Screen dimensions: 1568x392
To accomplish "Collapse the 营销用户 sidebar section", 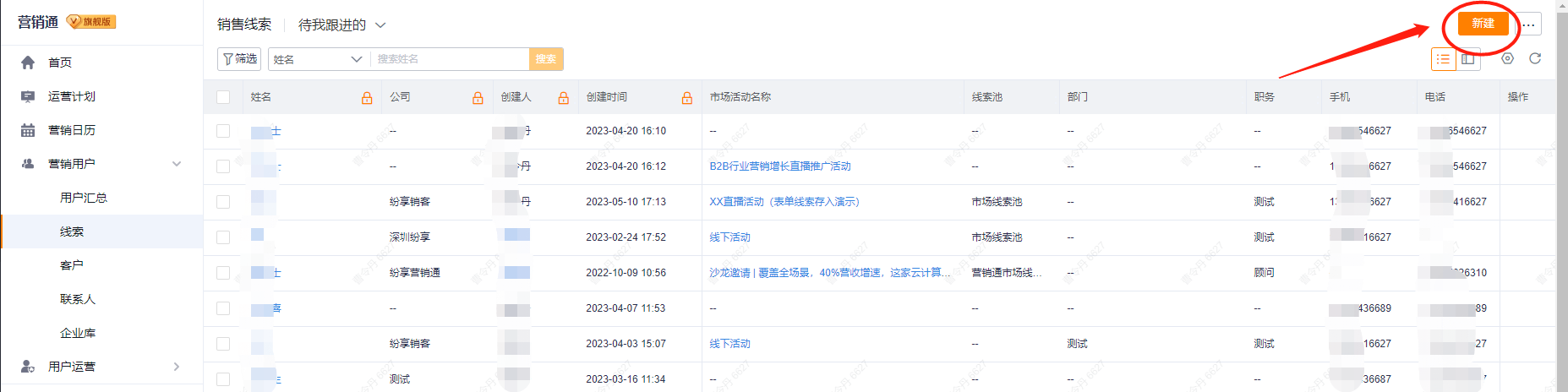I will click(177, 164).
